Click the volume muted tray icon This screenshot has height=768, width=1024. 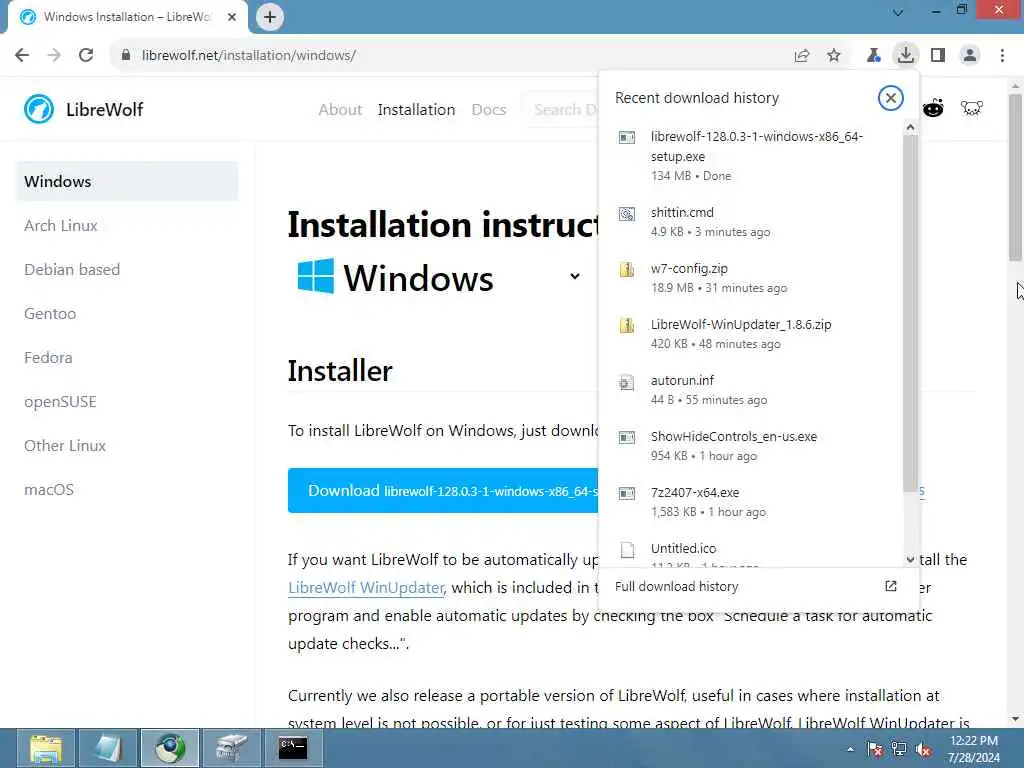[923, 750]
